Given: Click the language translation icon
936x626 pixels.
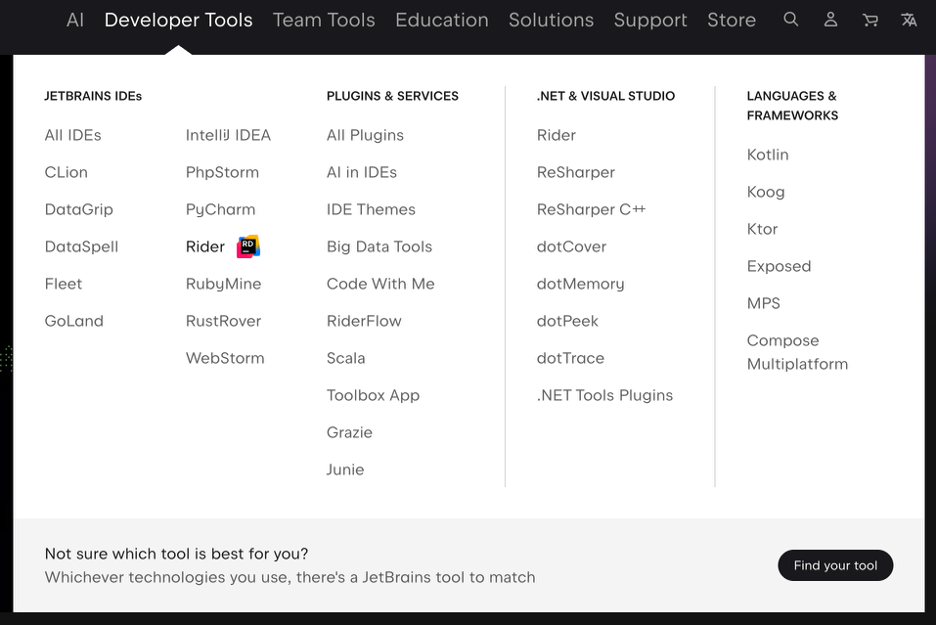Looking at the screenshot, I should click(909, 20).
